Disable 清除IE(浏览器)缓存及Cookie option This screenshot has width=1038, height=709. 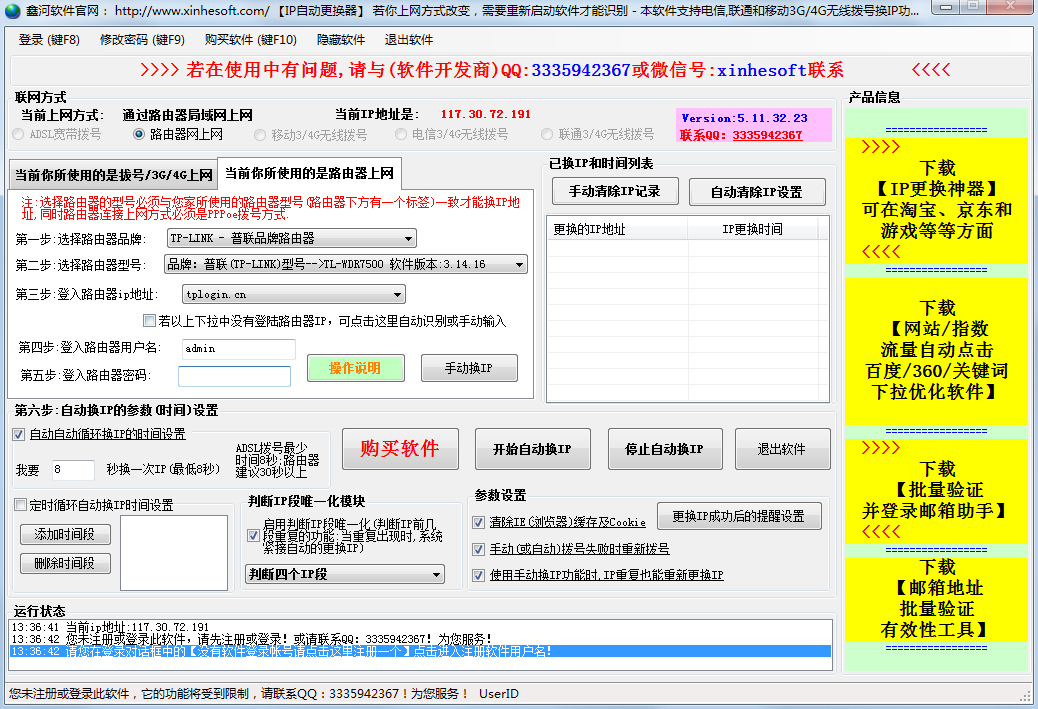click(x=478, y=520)
